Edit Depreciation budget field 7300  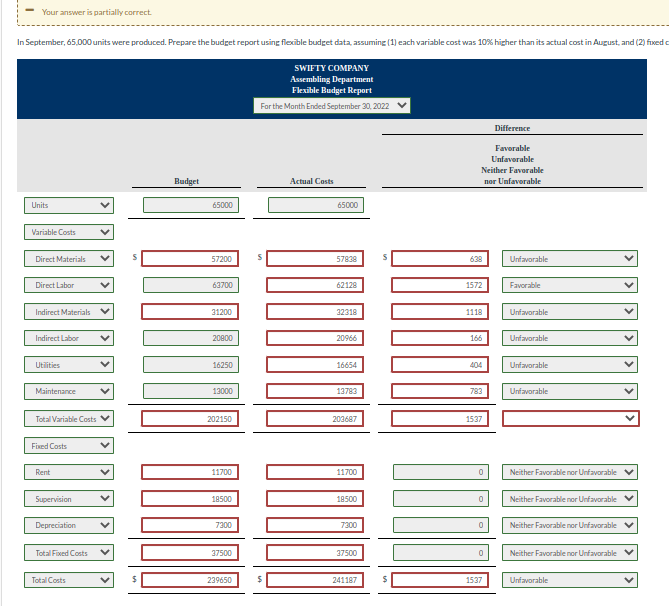click(190, 525)
